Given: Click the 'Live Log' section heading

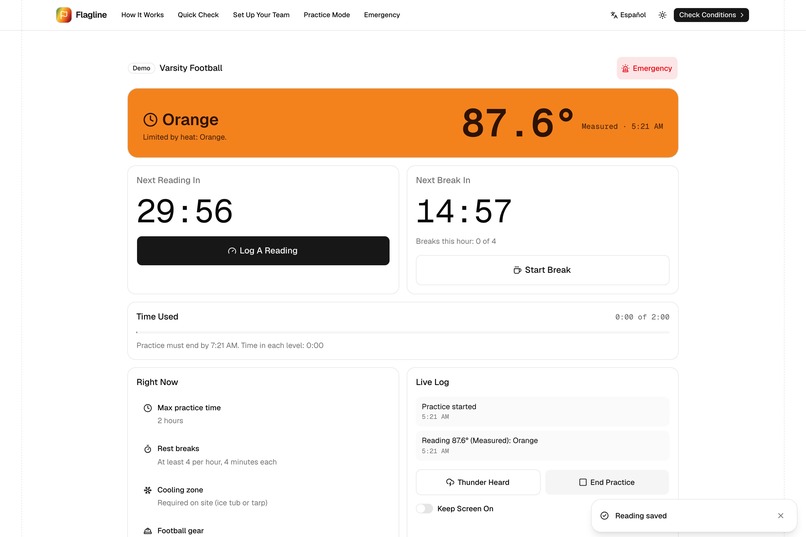Looking at the screenshot, I should [432, 382].
